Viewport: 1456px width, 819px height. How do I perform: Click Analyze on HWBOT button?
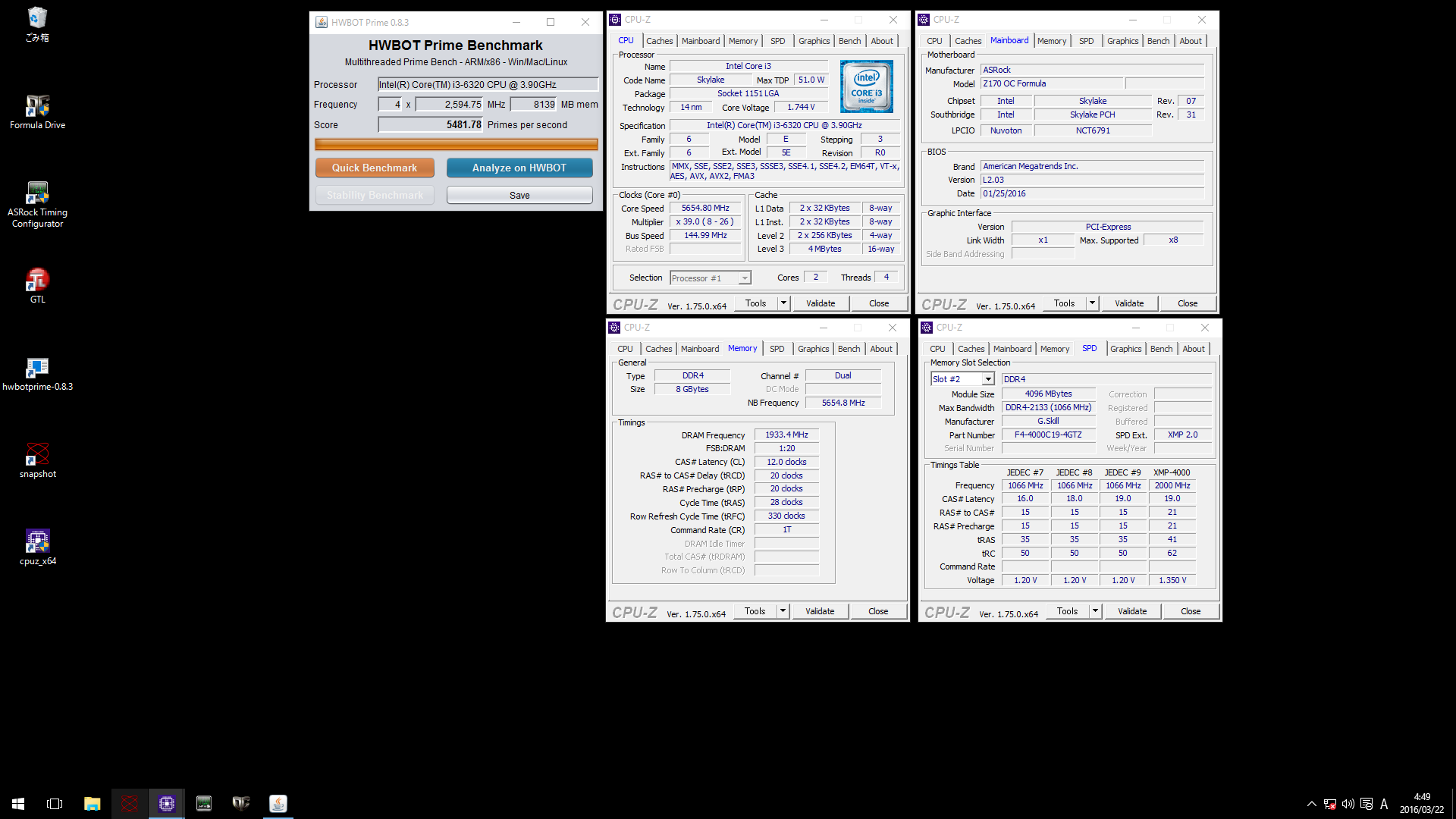(x=519, y=168)
